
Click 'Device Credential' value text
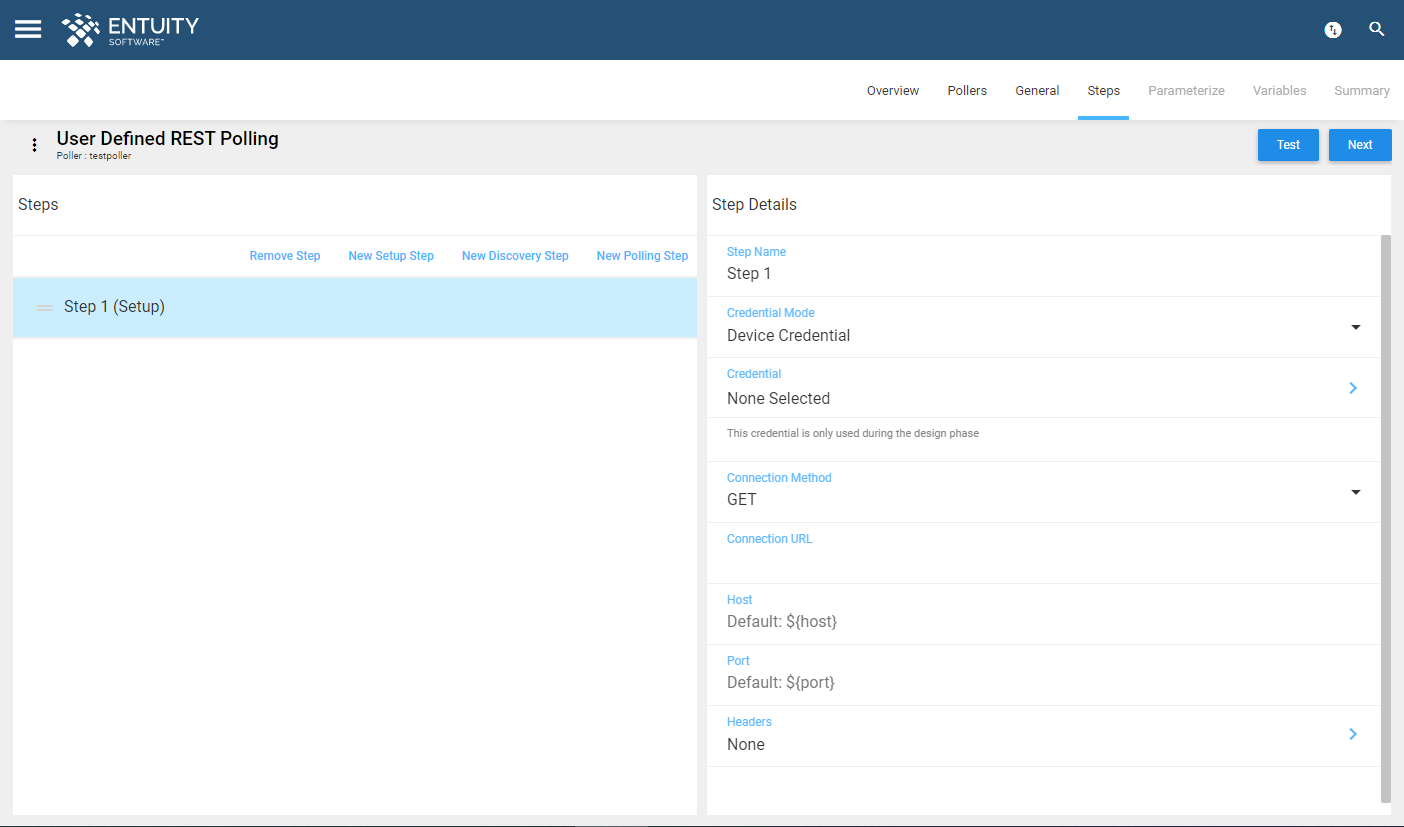click(x=788, y=336)
